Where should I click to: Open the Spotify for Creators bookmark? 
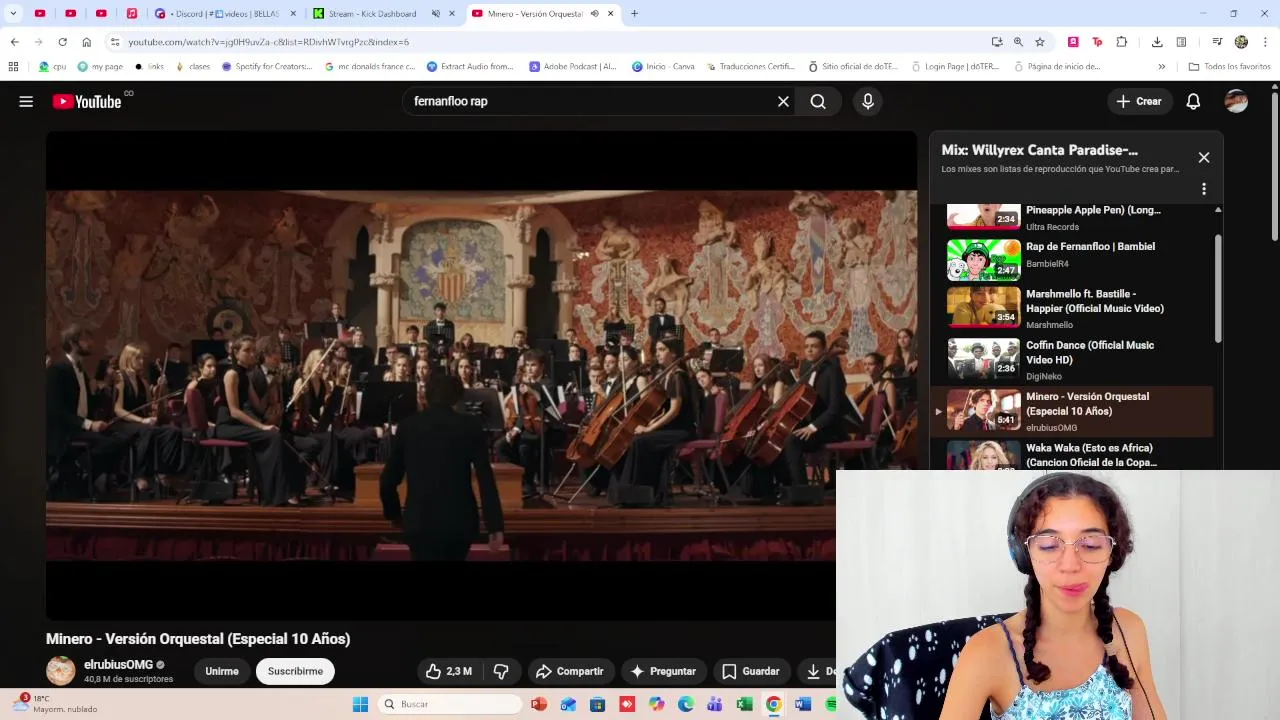[x=267, y=67]
